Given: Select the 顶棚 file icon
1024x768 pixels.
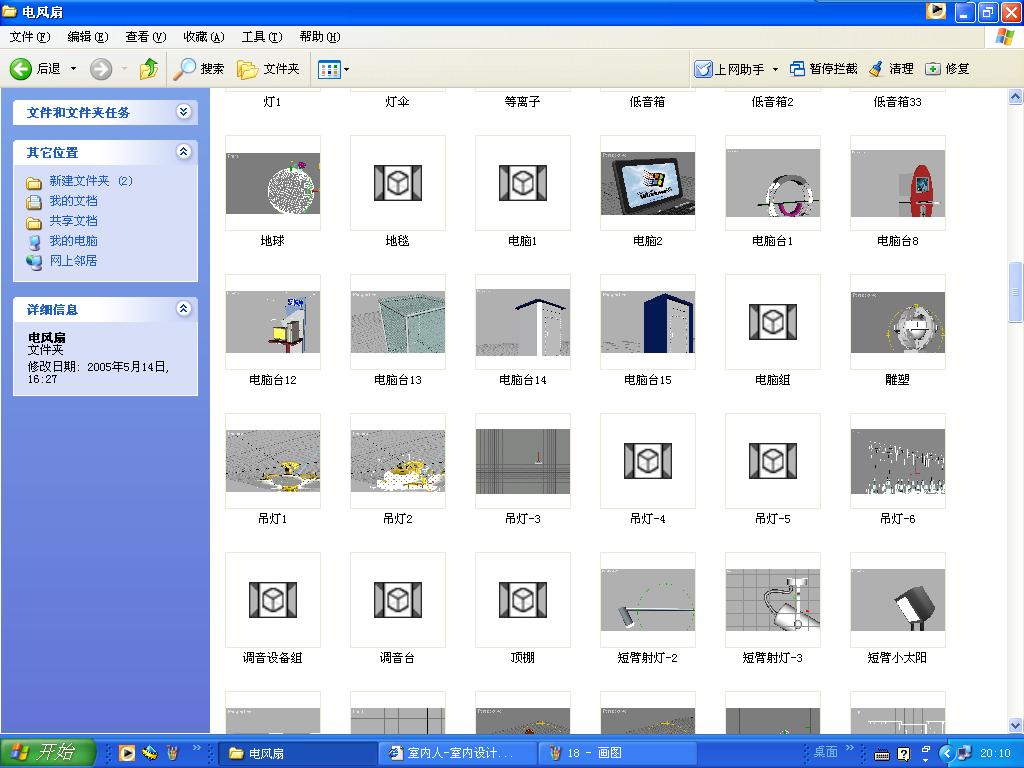Looking at the screenshot, I should coord(522,600).
